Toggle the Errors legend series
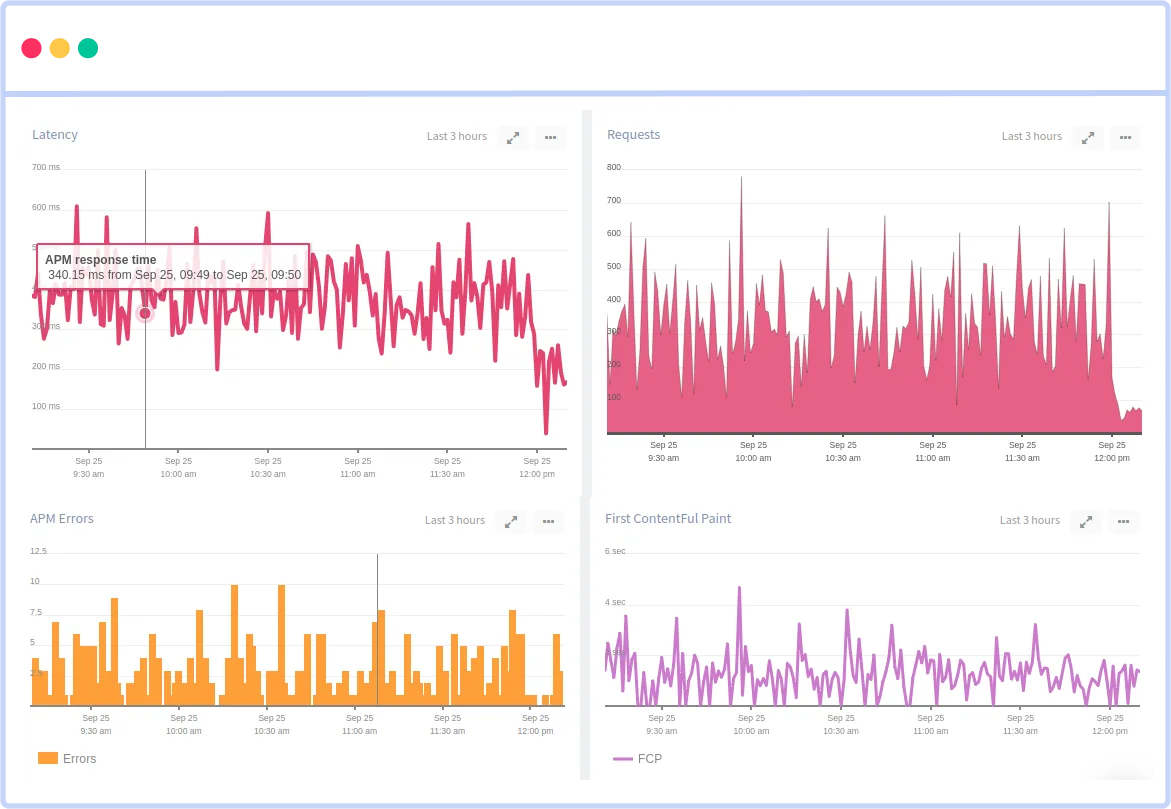 click(x=67, y=758)
